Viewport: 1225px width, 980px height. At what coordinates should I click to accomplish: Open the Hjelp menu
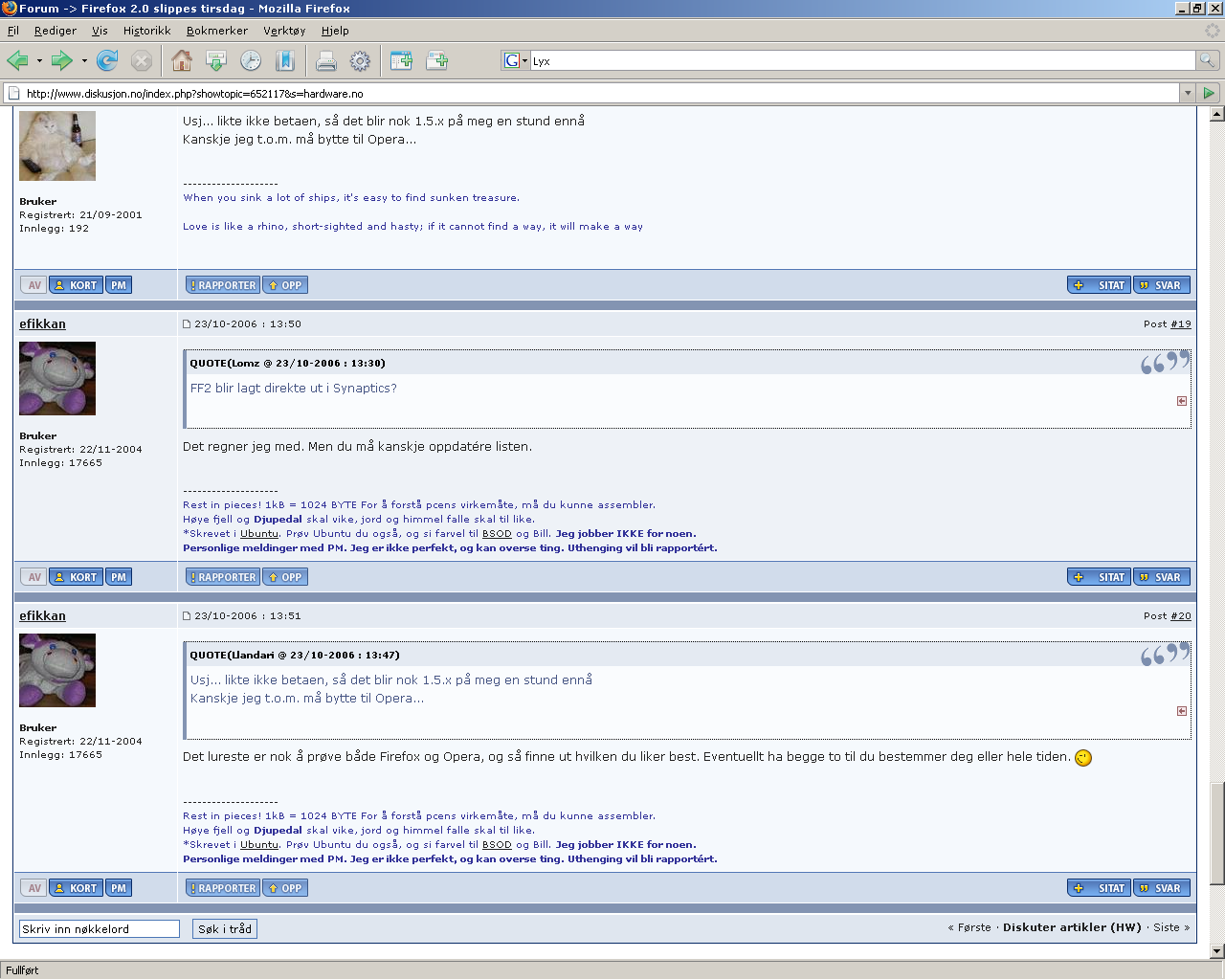click(x=335, y=31)
